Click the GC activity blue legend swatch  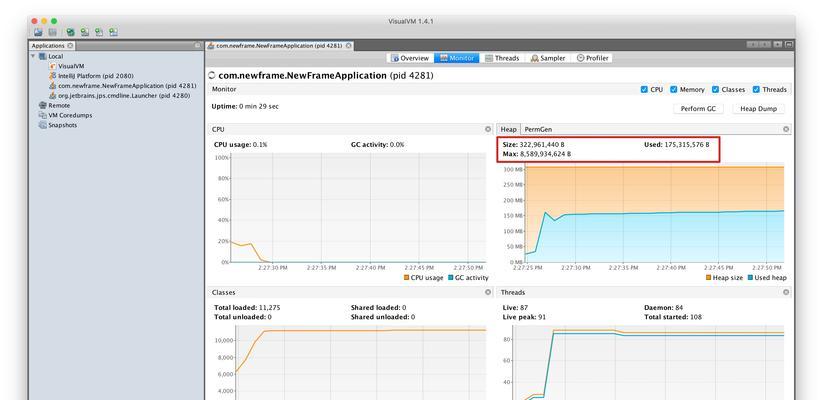(x=450, y=278)
